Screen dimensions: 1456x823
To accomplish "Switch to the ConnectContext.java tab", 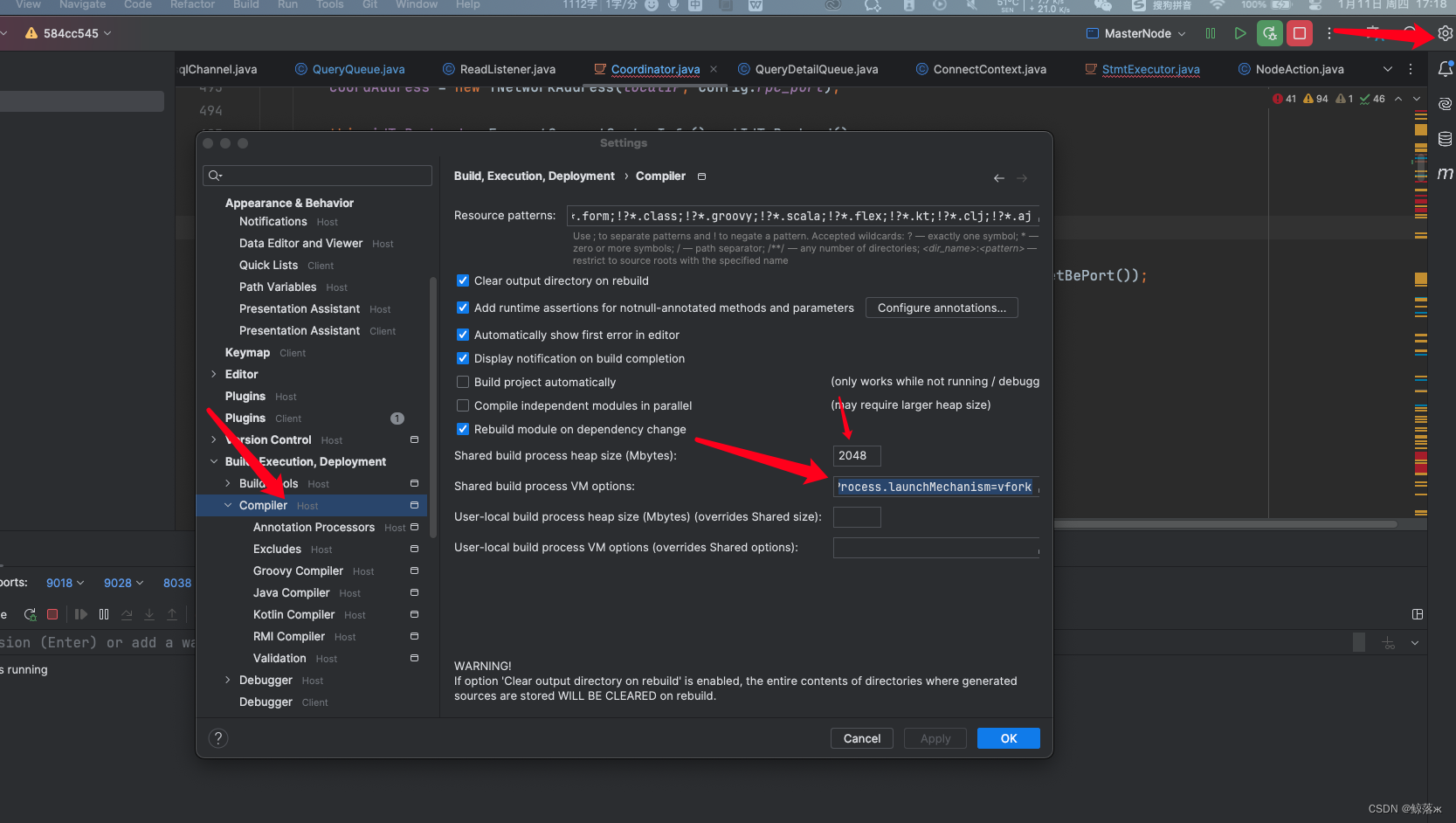I will pos(981,69).
